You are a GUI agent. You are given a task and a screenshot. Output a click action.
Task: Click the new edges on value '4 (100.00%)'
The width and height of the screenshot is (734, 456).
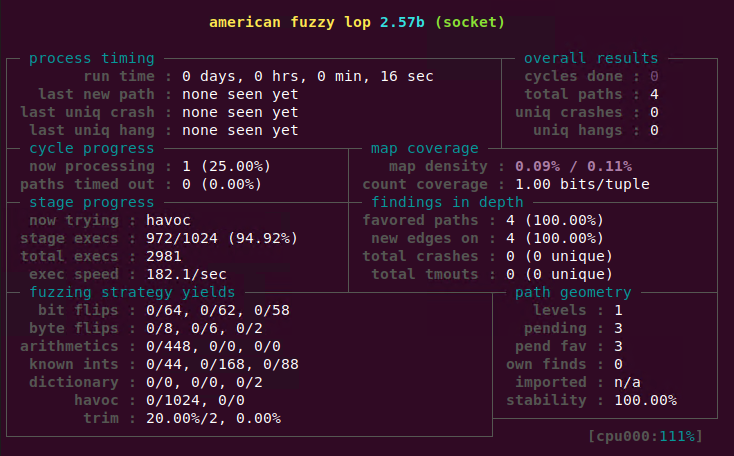tap(555, 239)
